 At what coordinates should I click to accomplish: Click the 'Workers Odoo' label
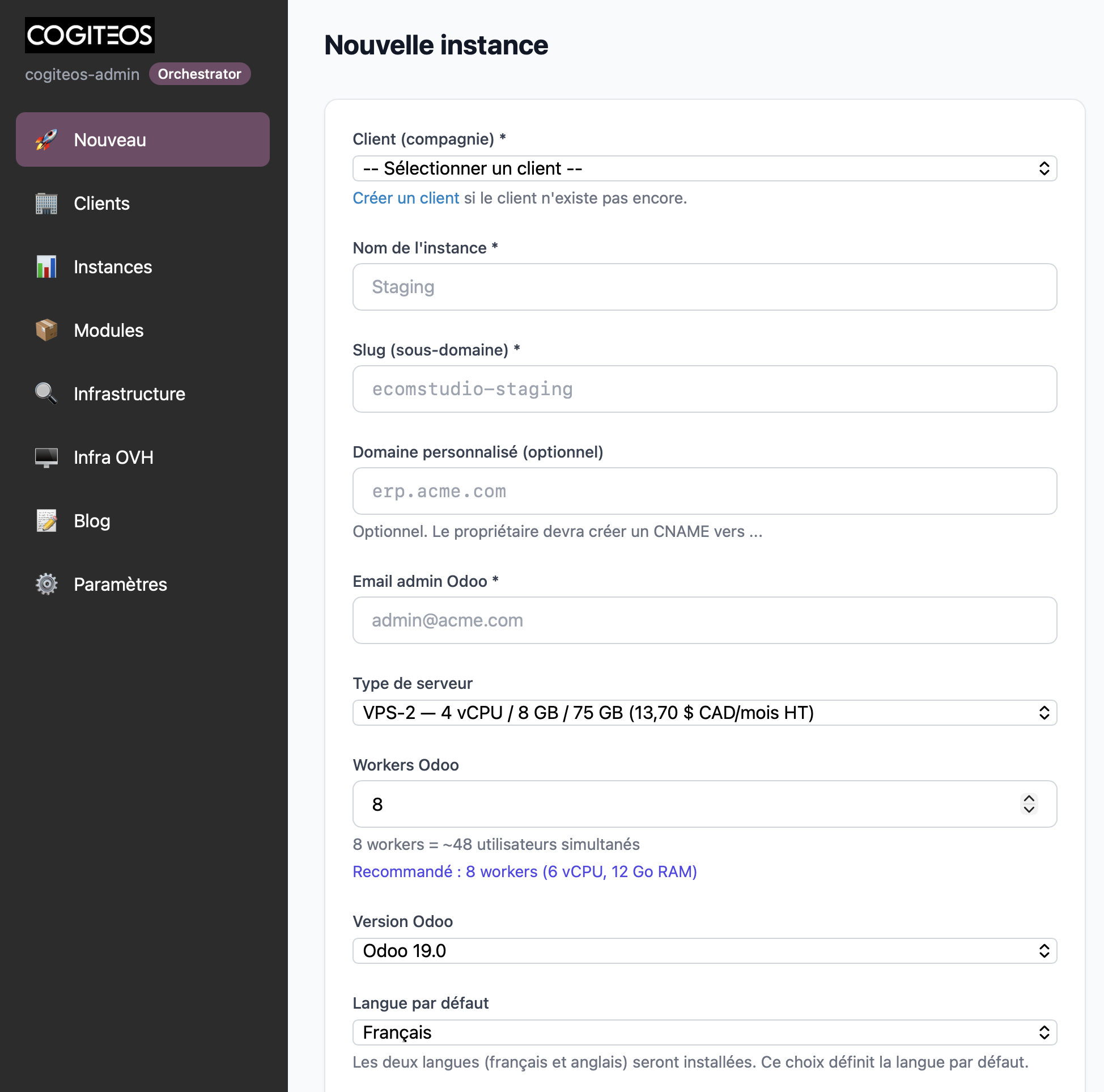click(x=406, y=764)
